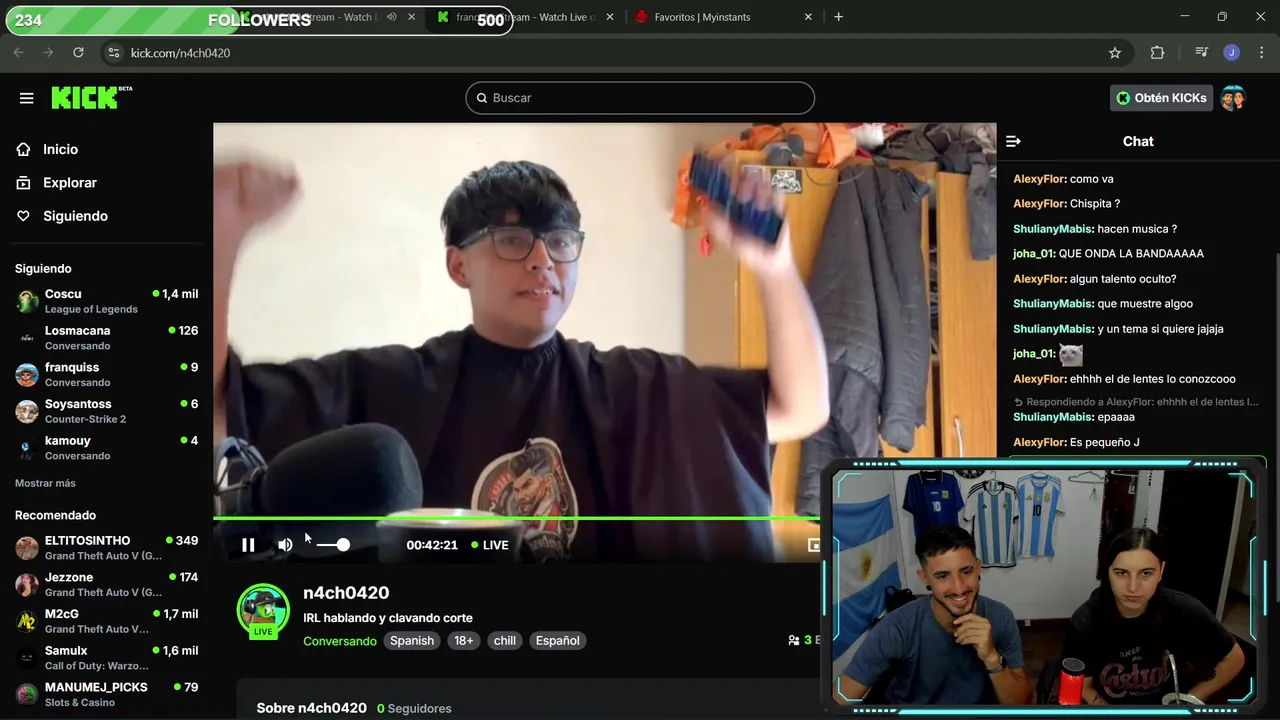Click the green video progress bar
The height and width of the screenshot is (720, 1280).
tap(516, 518)
